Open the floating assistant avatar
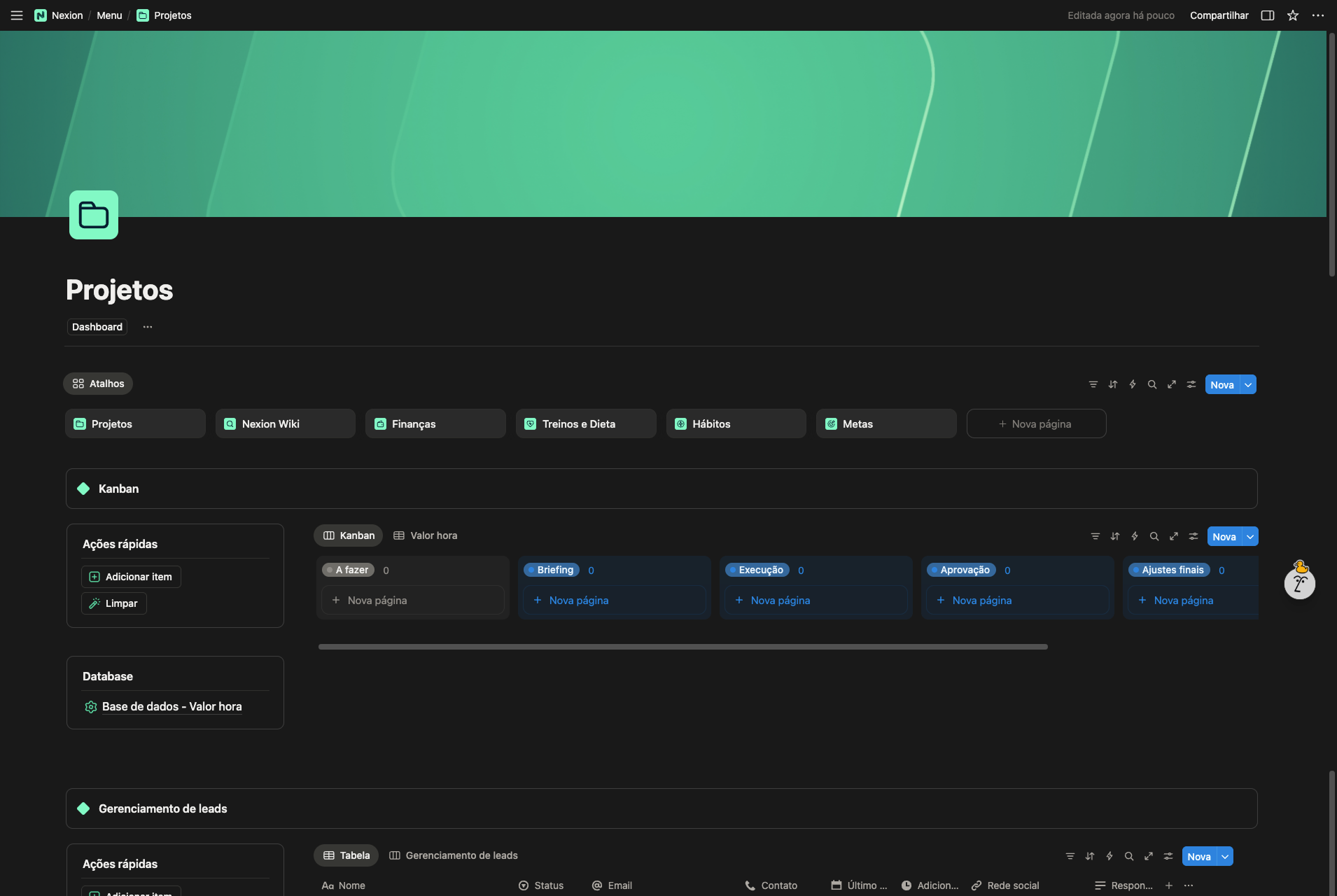 click(x=1300, y=582)
